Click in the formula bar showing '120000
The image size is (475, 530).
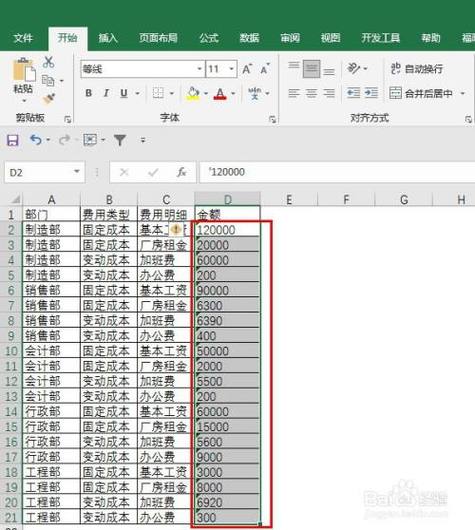coord(337,172)
